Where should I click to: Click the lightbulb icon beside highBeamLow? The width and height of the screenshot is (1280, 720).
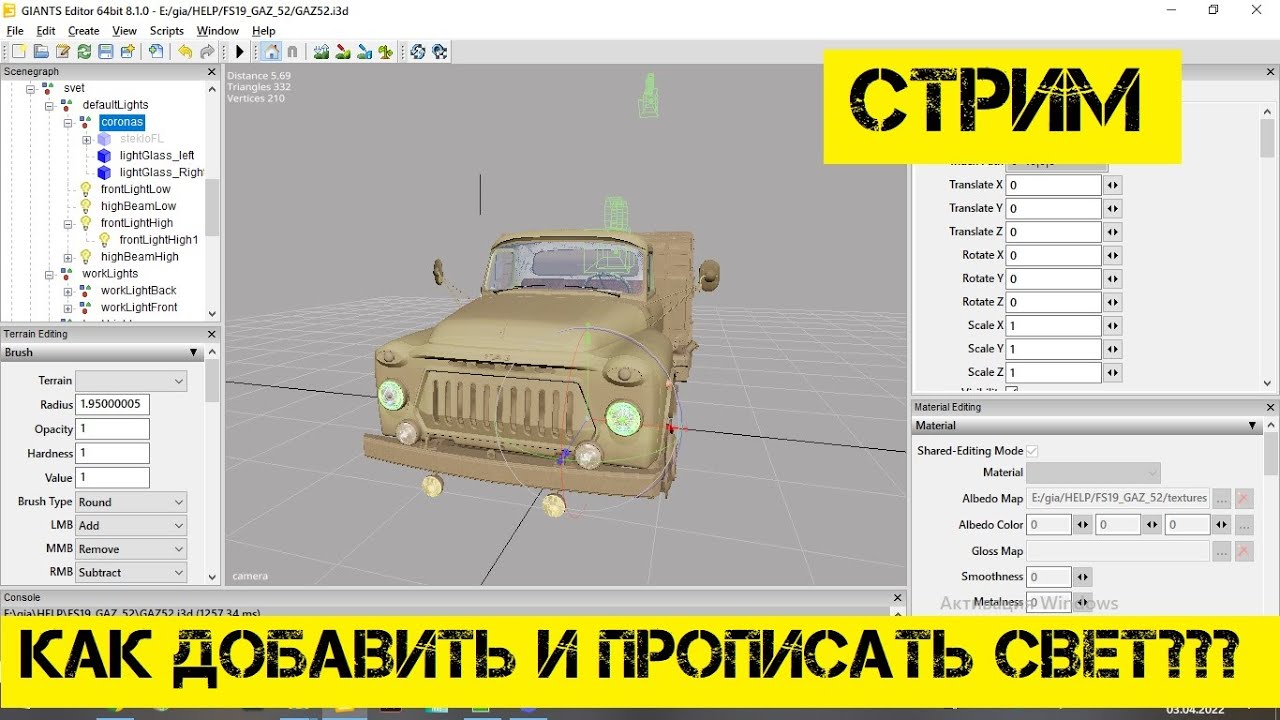tap(85, 206)
